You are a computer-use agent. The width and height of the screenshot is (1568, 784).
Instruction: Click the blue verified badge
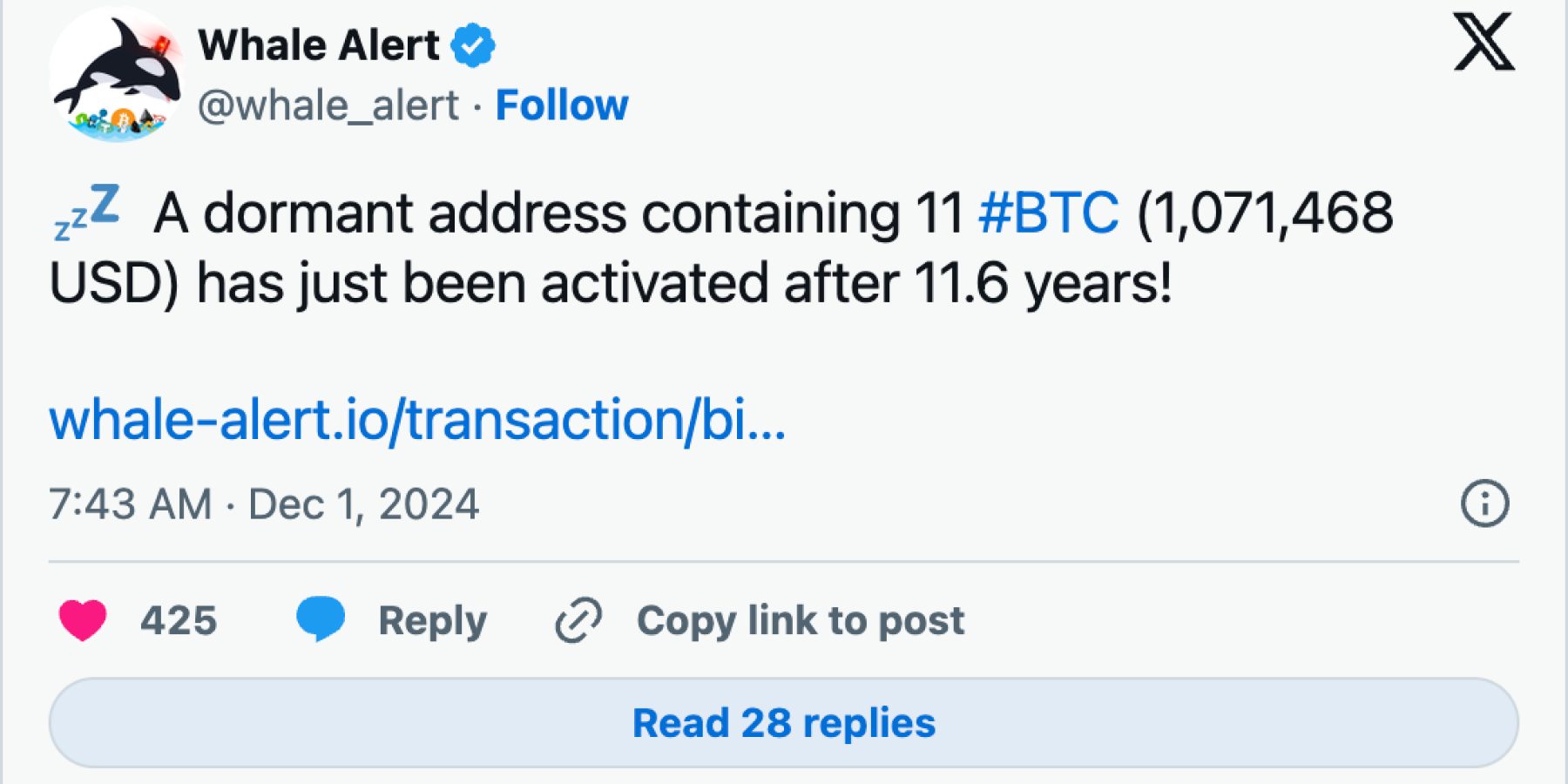(473, 45)
